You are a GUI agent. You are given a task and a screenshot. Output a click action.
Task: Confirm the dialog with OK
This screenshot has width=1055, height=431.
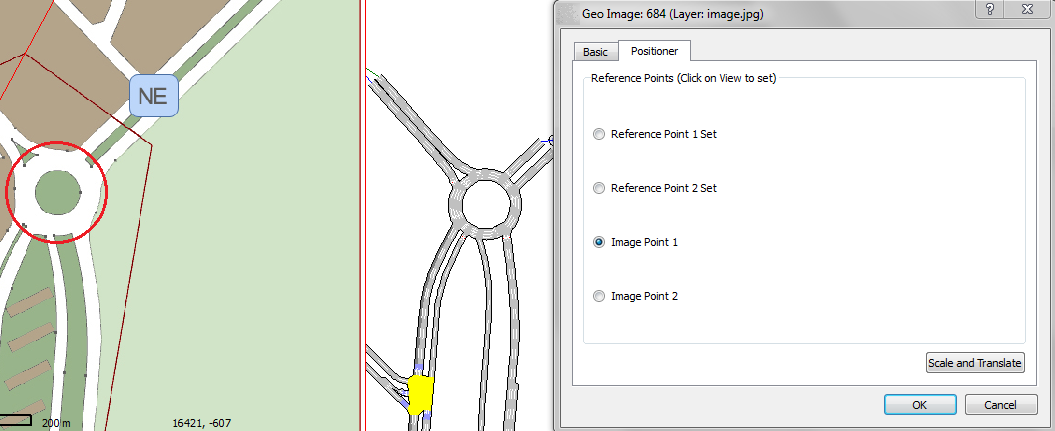tap(920, 405)
